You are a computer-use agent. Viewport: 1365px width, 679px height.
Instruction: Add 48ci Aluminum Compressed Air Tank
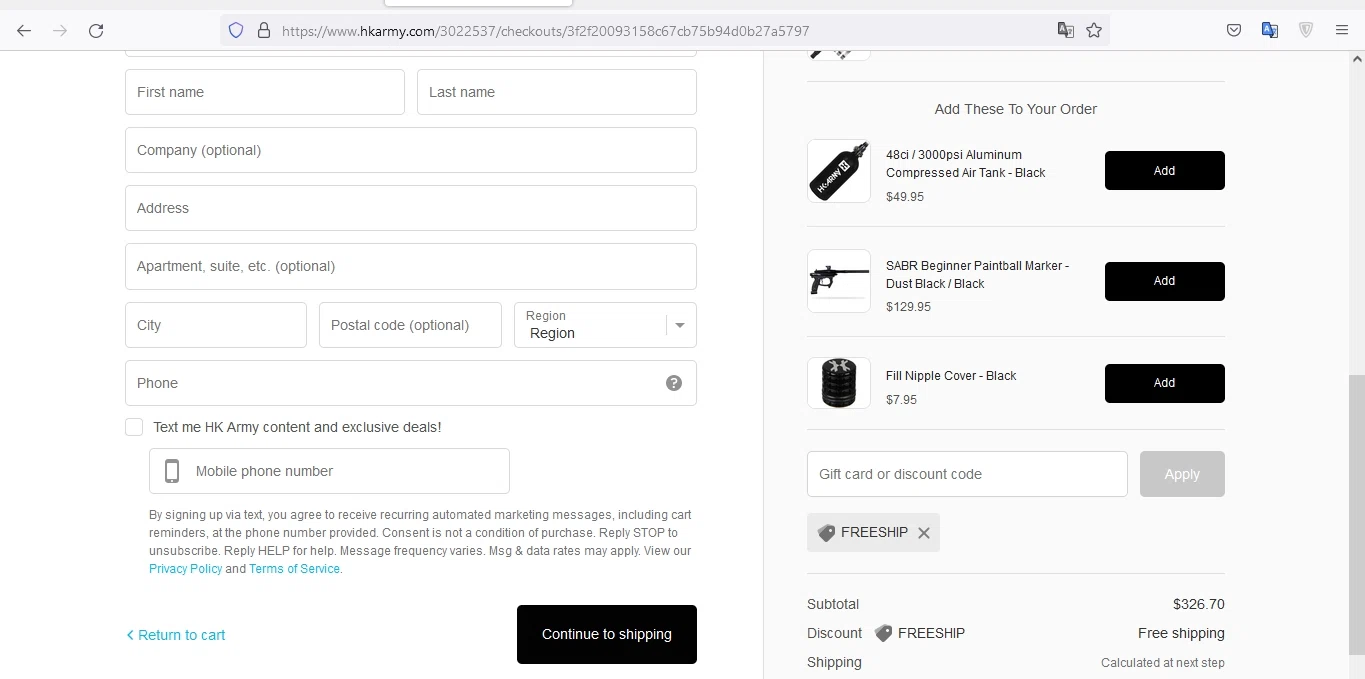click(1164, 171)
